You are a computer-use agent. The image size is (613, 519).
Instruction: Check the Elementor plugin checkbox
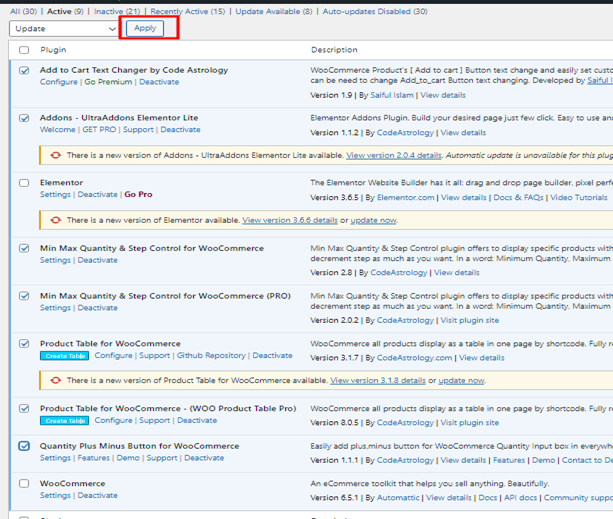pos(24,183)
